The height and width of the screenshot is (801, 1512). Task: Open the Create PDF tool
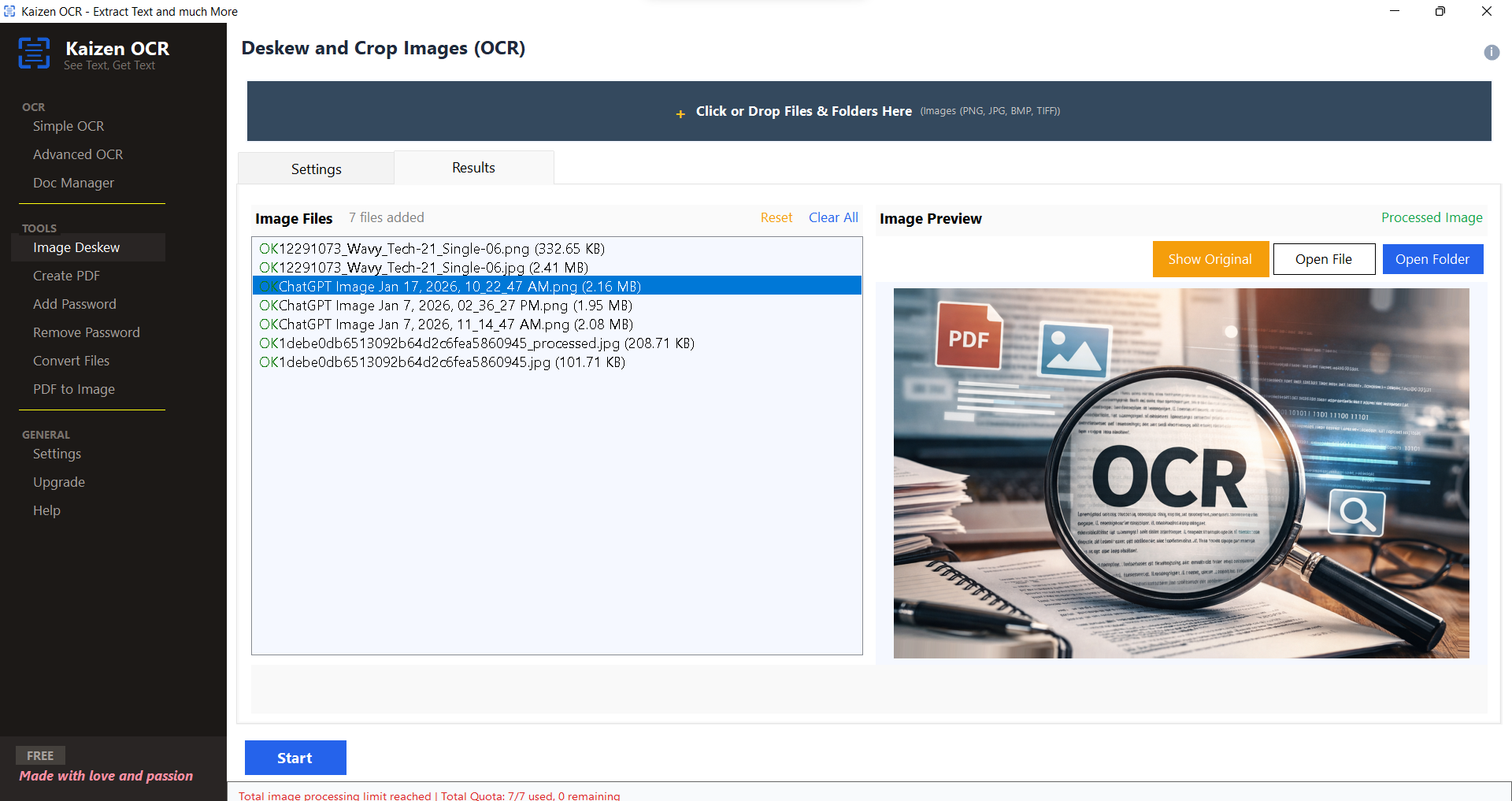(x=66, y=275)
